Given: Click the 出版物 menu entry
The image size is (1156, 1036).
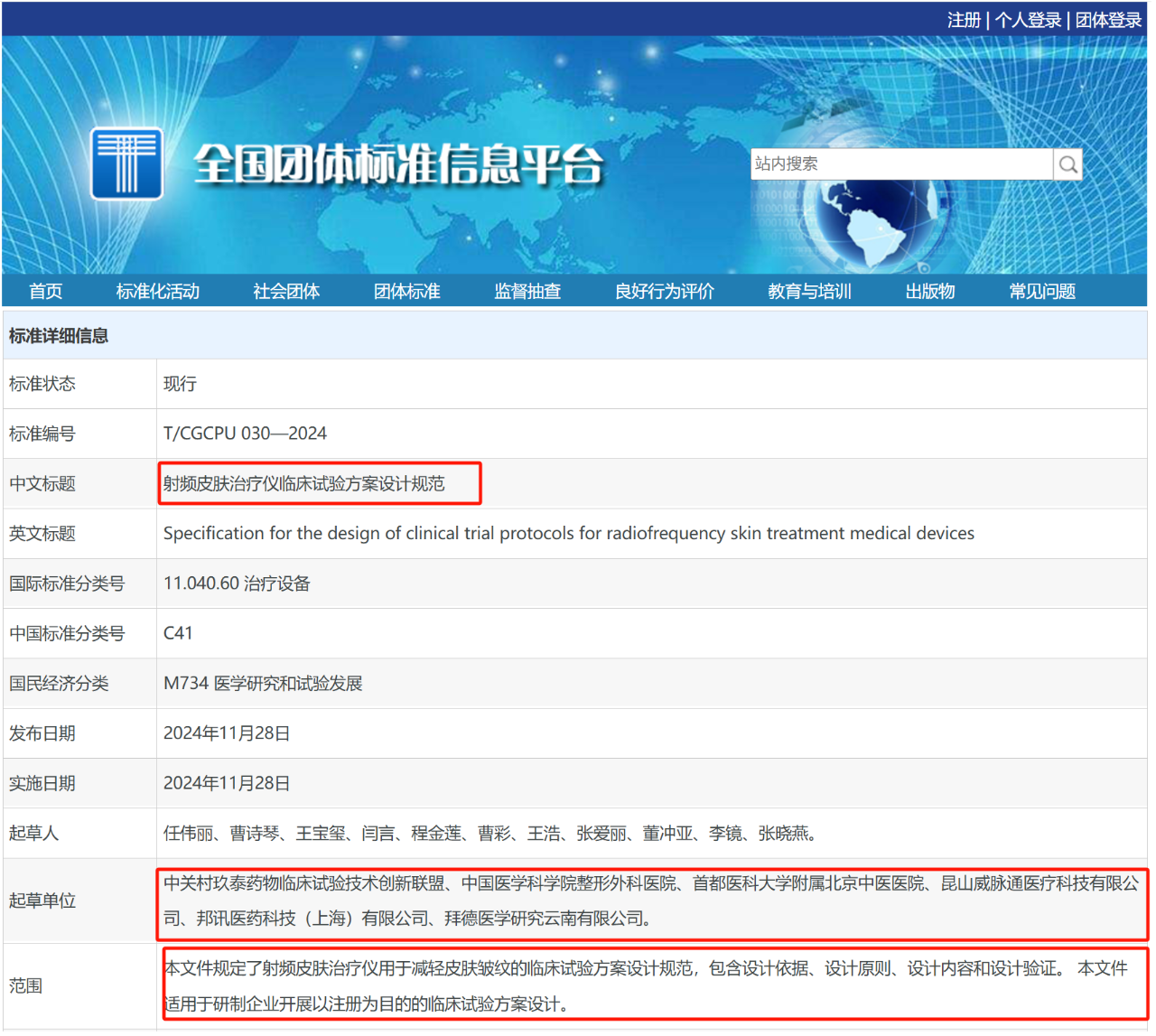Looking at the screenshot, I should pos(929,292).
